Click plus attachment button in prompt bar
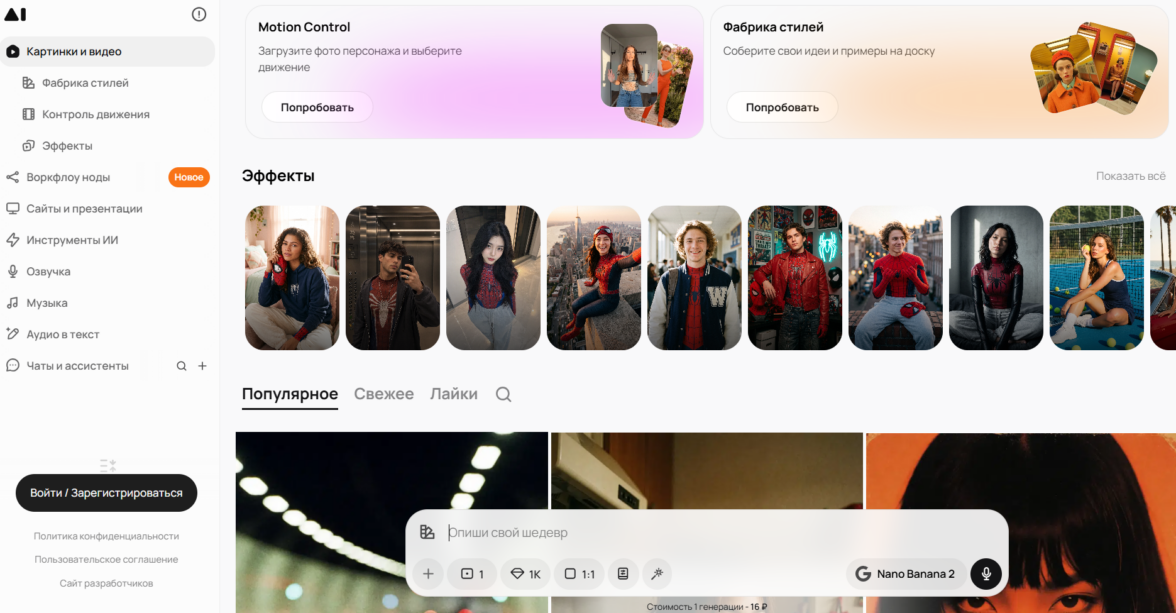The height and width of the screenshot is (613, 1176). point(428,574)
